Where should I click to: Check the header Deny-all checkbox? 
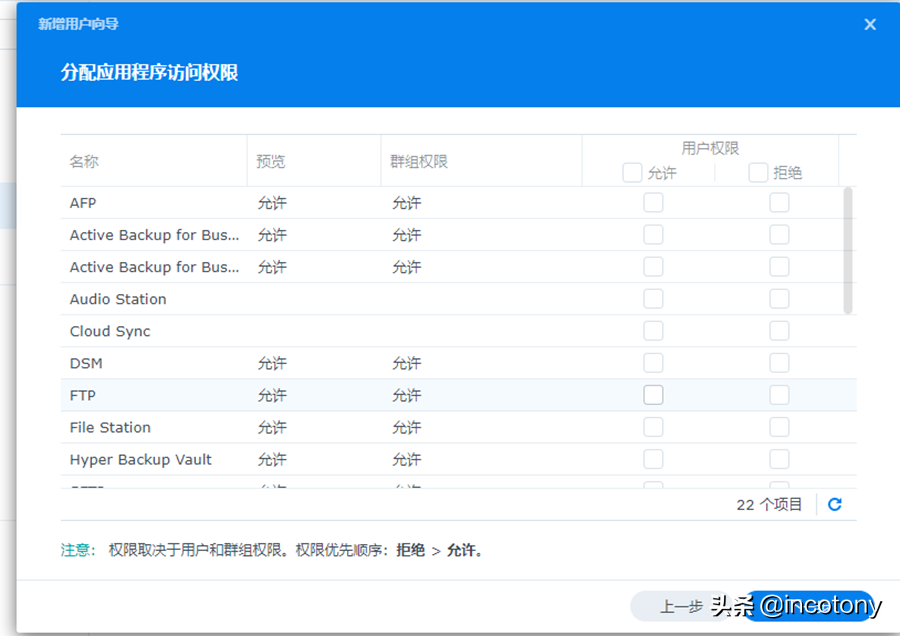pos(758,172)
